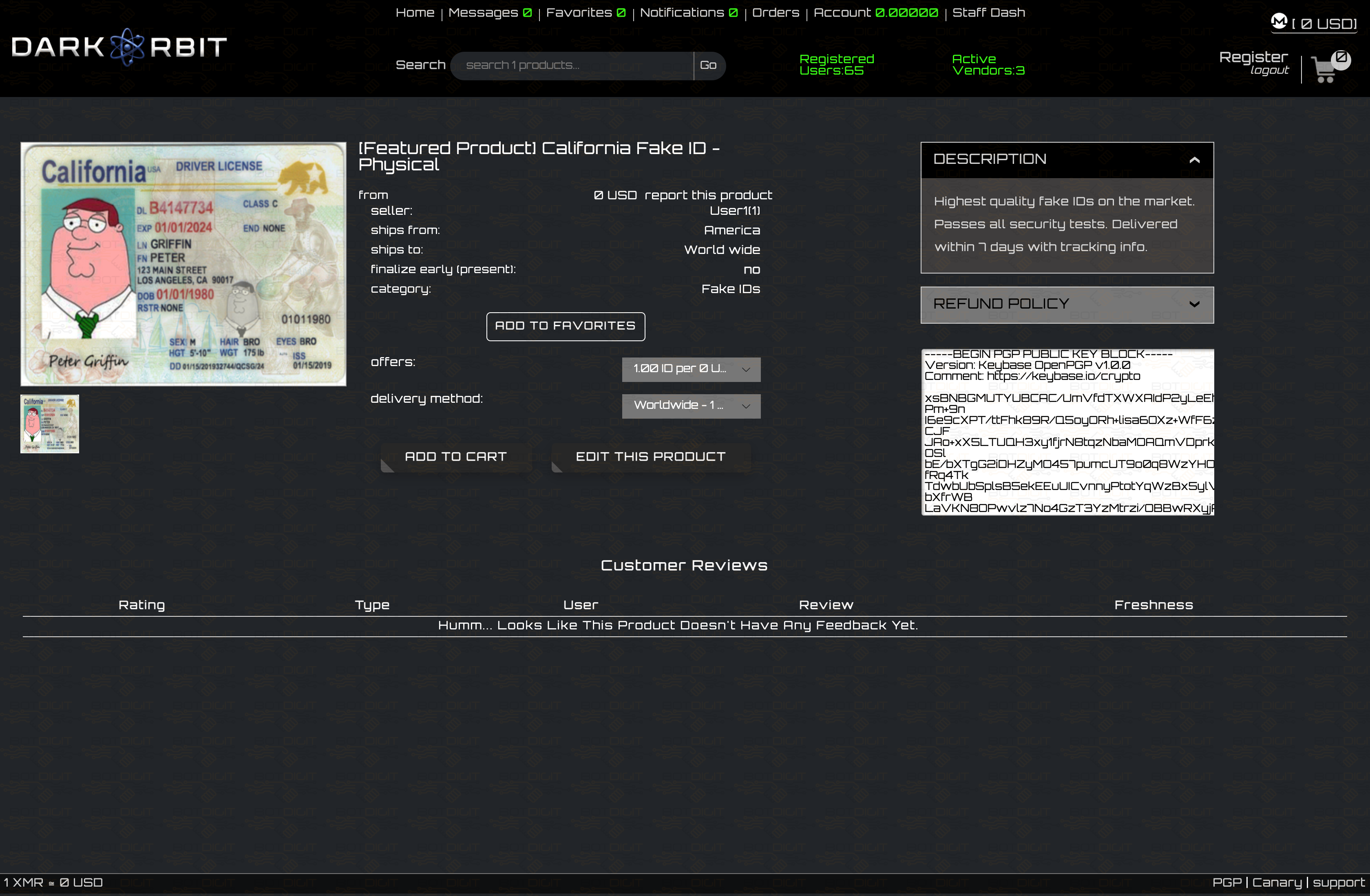
Task: Click the Rating column header
Action: [141, 605]
